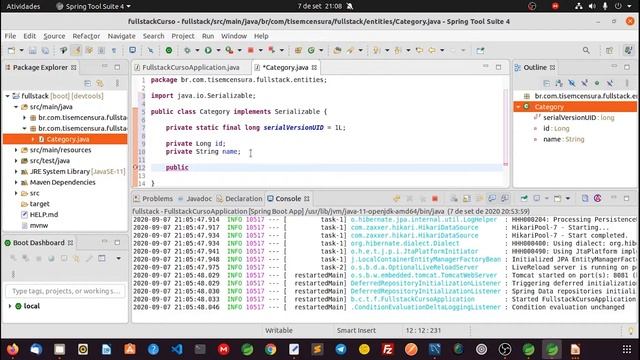
Task: Collapse the fullstack project tree
Action: 7,96
